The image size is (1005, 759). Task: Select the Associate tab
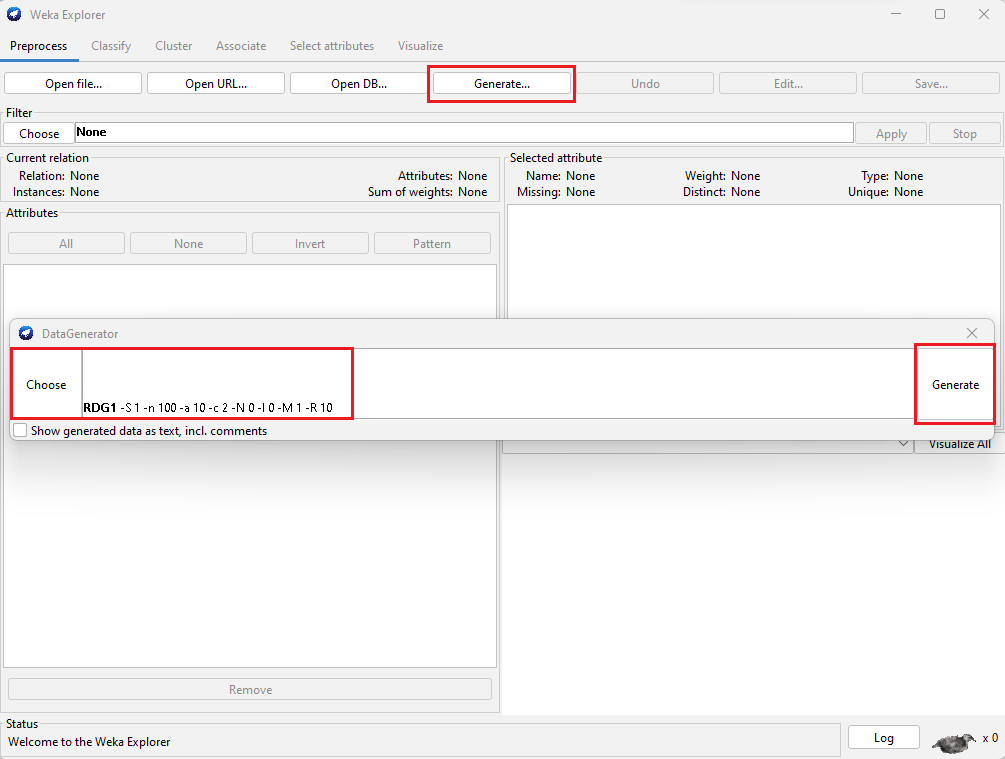pos(241,46)
